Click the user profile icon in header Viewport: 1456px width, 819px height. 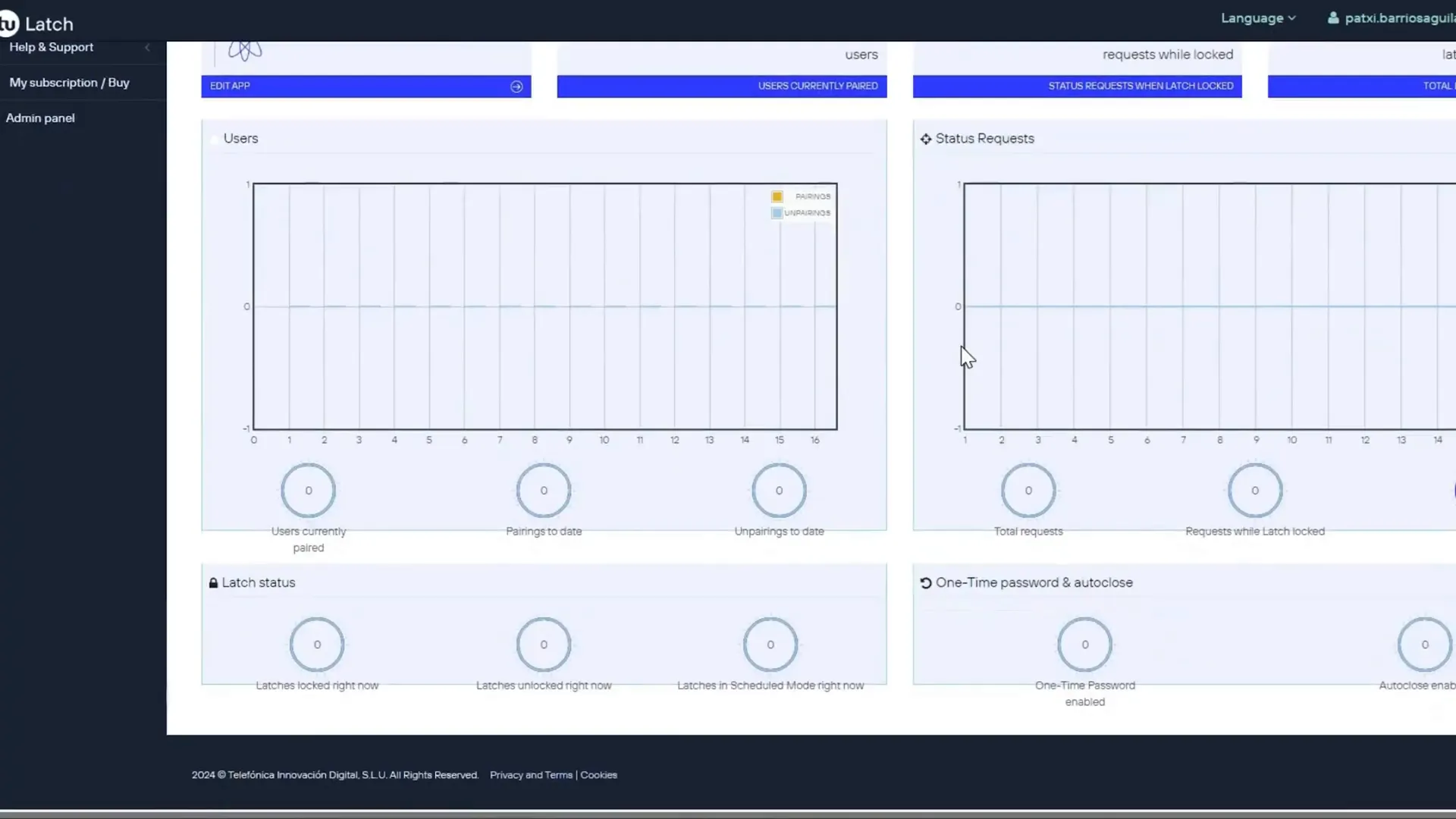point(1333,18)
